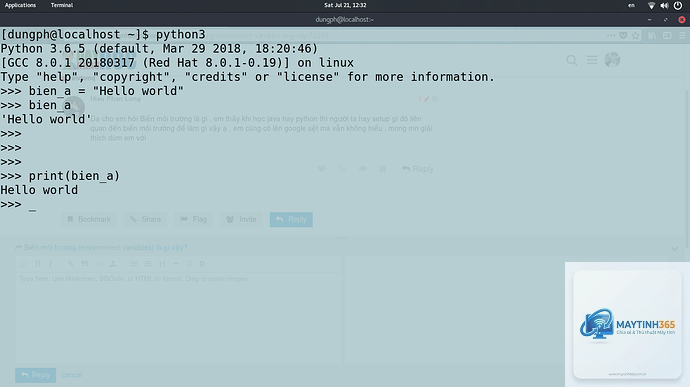Insert hyperlink via composer toolbar
This screenshot has width=690, height=387.
coord(71,264)
